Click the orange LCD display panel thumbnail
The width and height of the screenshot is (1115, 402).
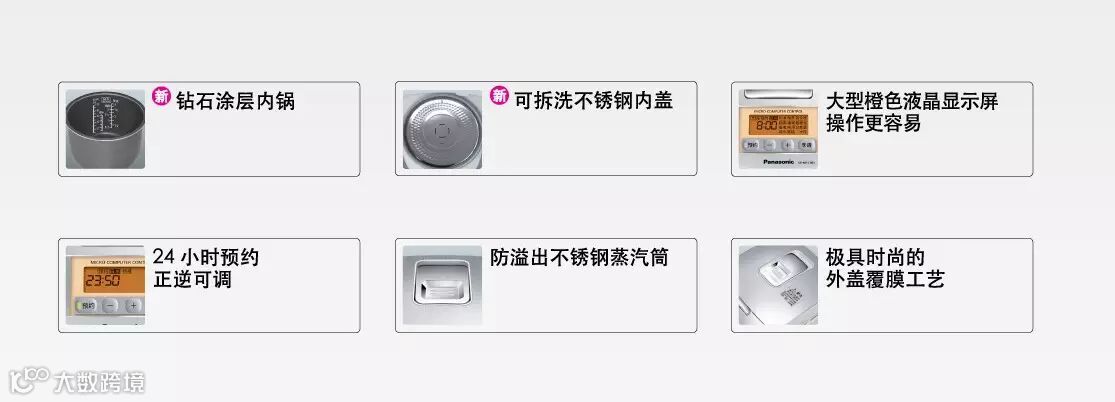778,129
